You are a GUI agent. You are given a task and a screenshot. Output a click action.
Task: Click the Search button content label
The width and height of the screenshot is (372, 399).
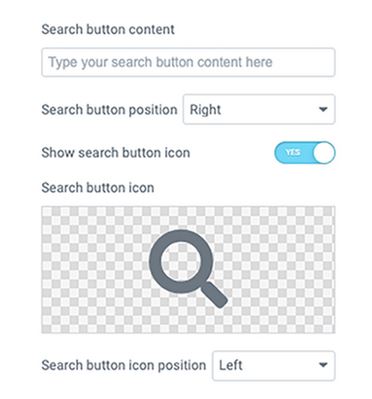coord(108,29)
